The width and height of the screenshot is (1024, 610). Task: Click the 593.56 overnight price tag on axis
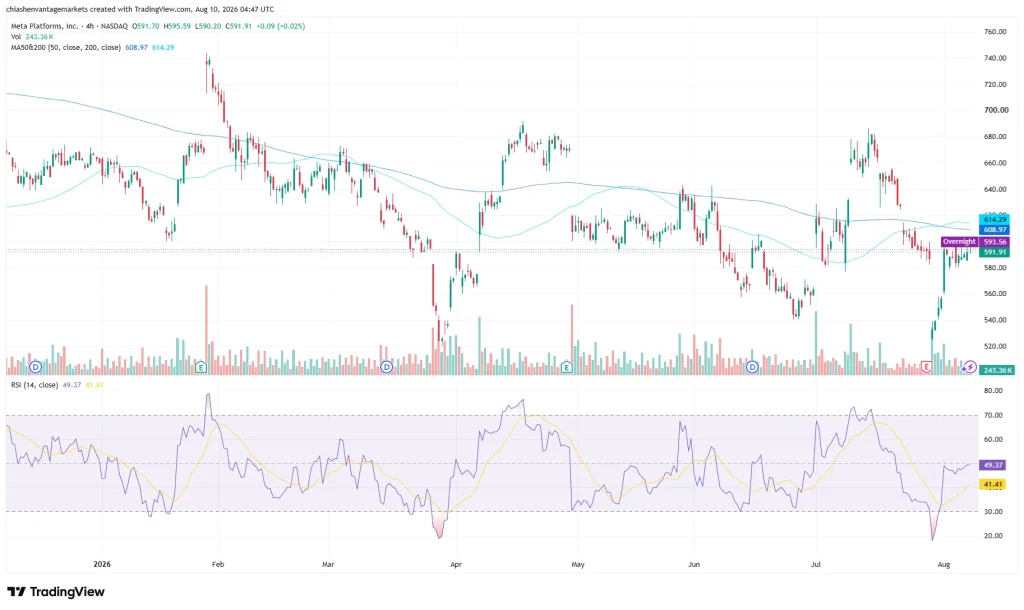(x=995, y=242)
